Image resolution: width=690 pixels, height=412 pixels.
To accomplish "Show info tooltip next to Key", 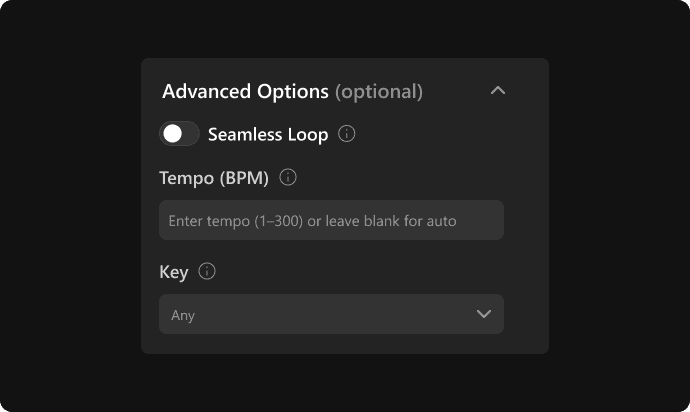I will click(207, 271).
